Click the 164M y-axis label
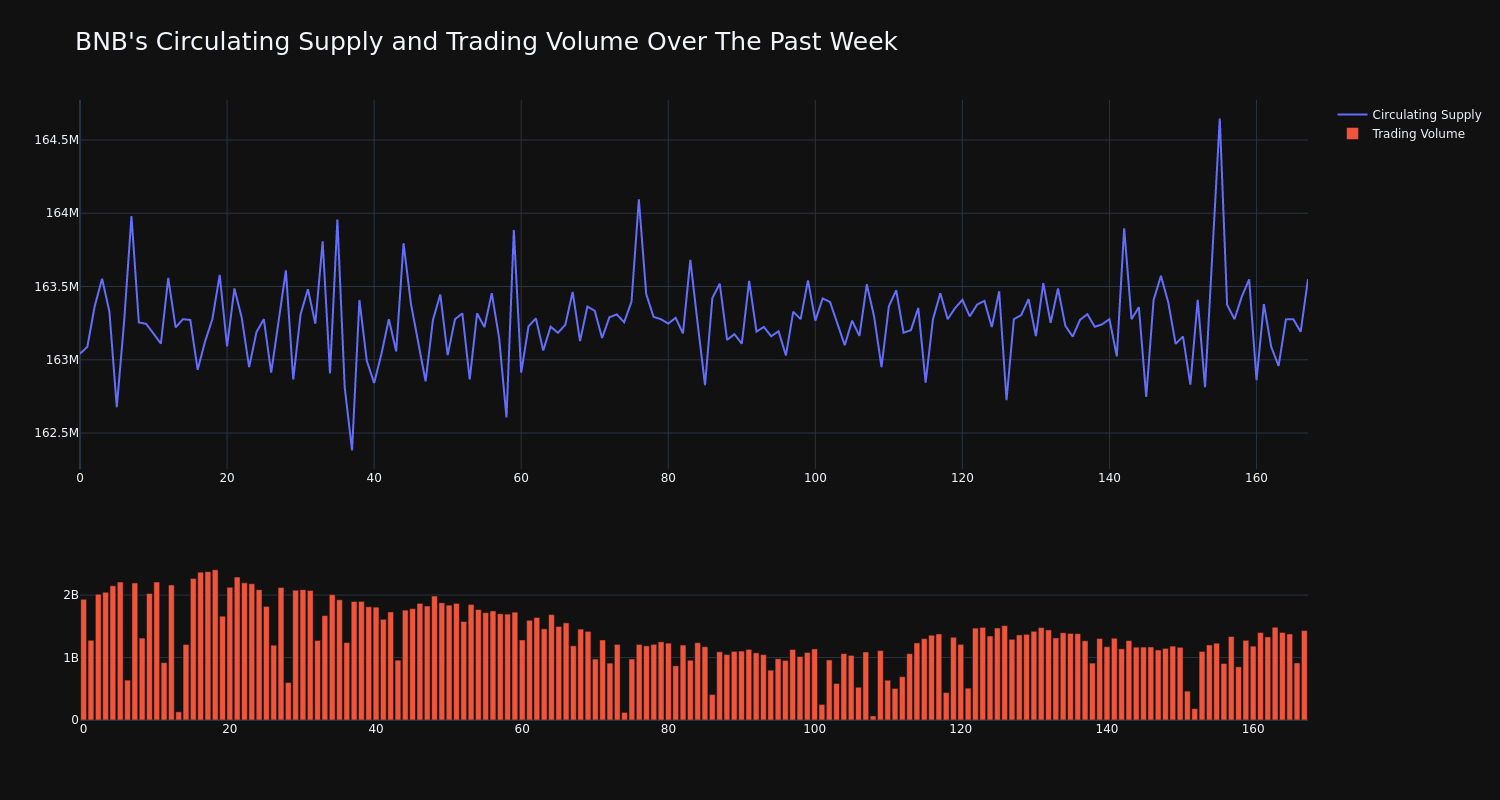The height and width of the screenshot is (800, 1500). pos(62,213)
